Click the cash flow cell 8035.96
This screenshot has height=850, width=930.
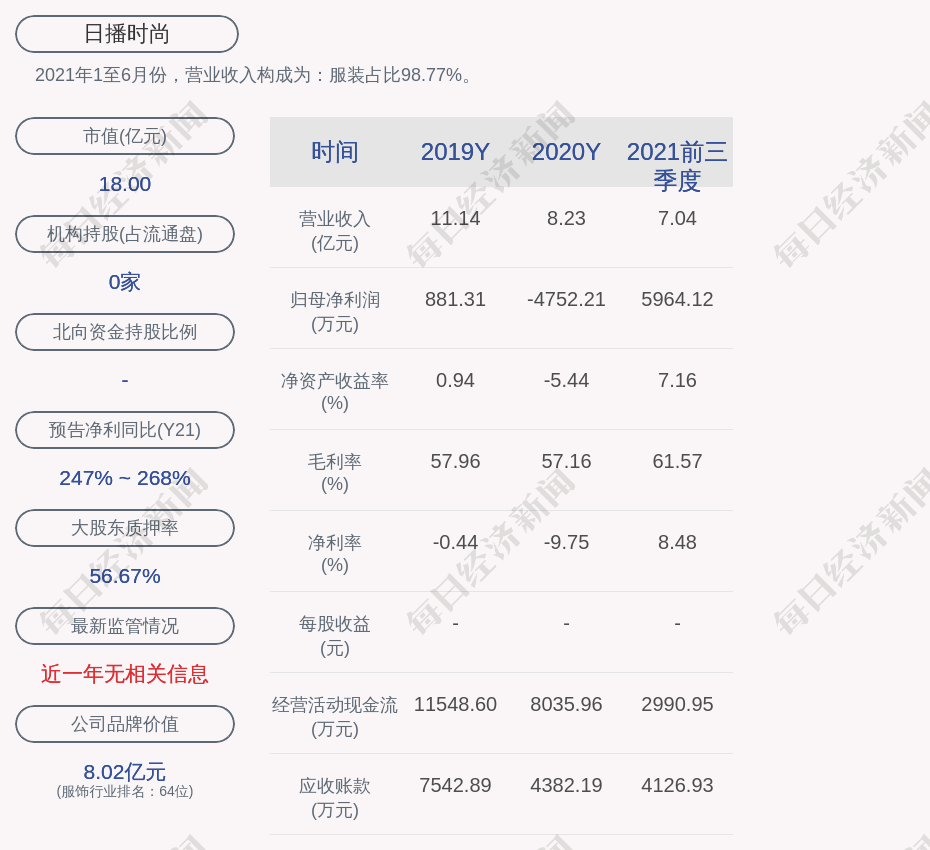tap(566, 704)
